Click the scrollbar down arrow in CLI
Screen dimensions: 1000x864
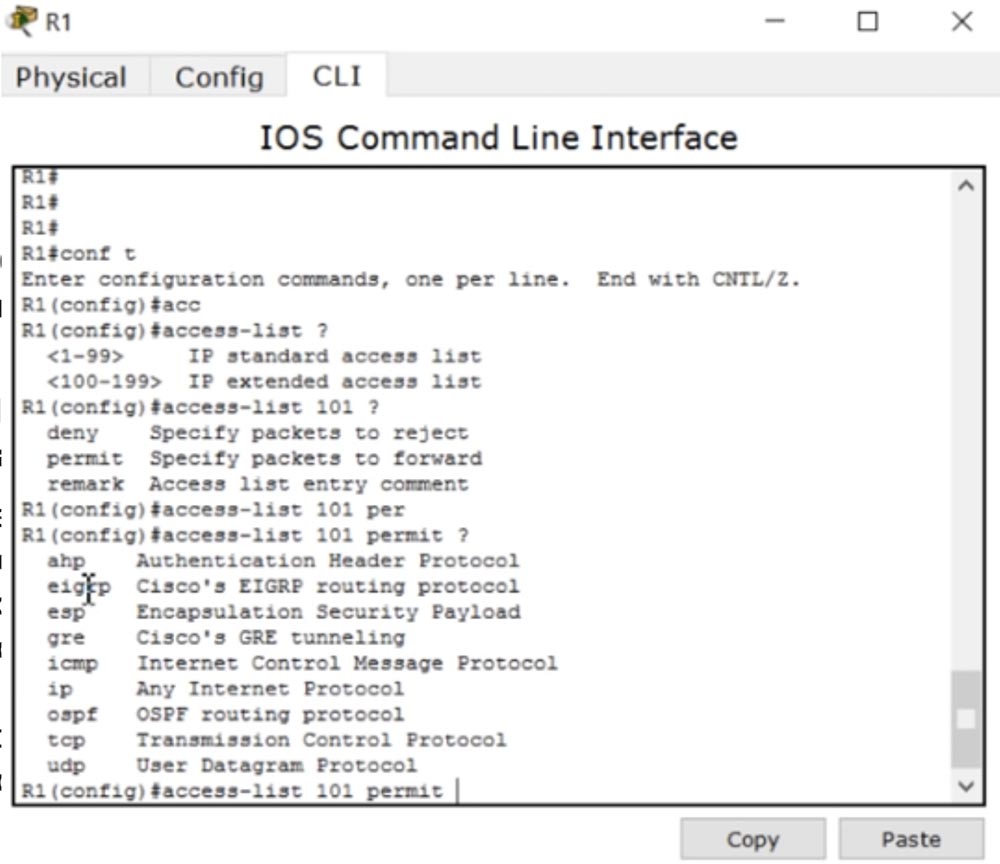click(966, 786)
